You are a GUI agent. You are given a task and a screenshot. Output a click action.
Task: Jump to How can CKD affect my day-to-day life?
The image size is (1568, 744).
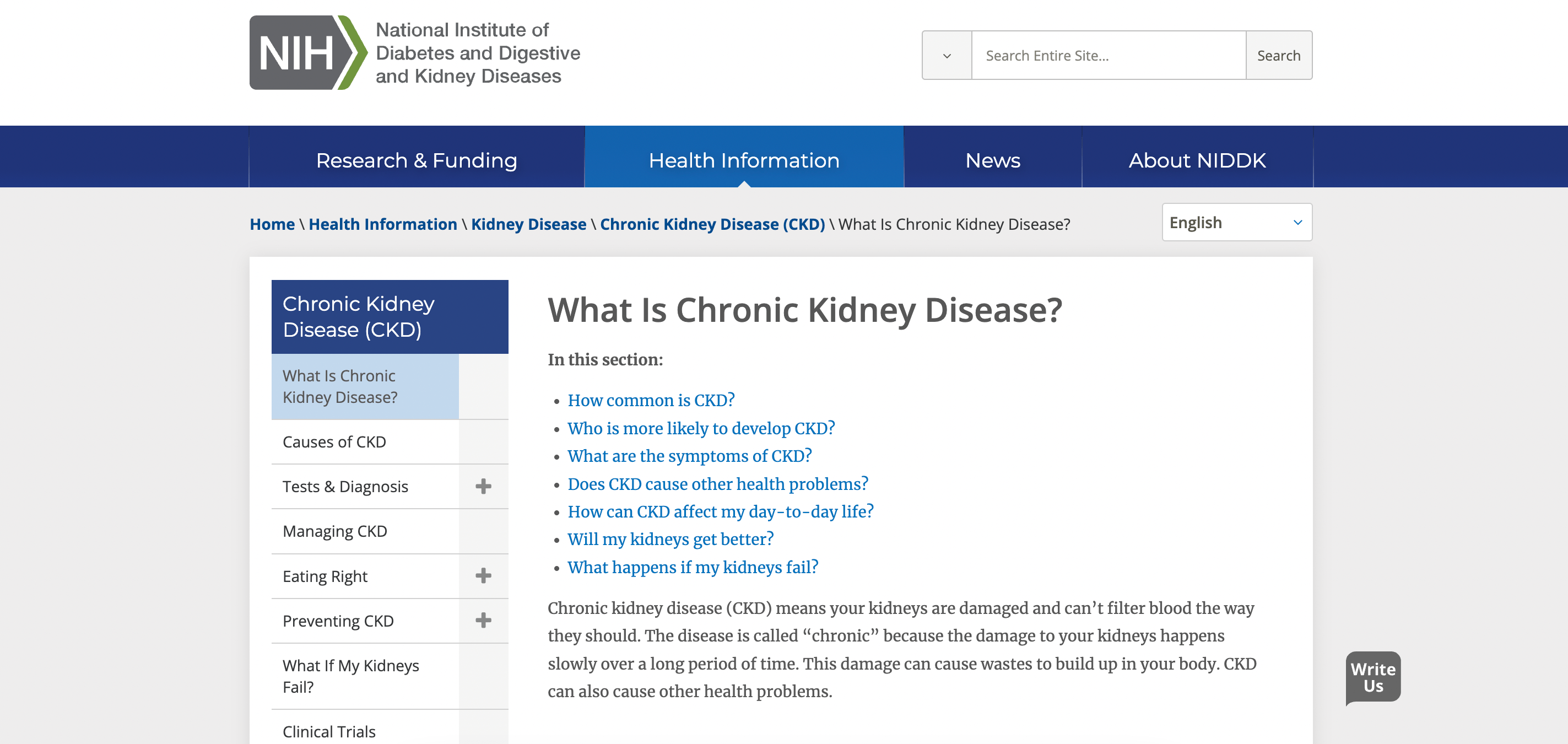pyautogui.click(x=720, y=511)
